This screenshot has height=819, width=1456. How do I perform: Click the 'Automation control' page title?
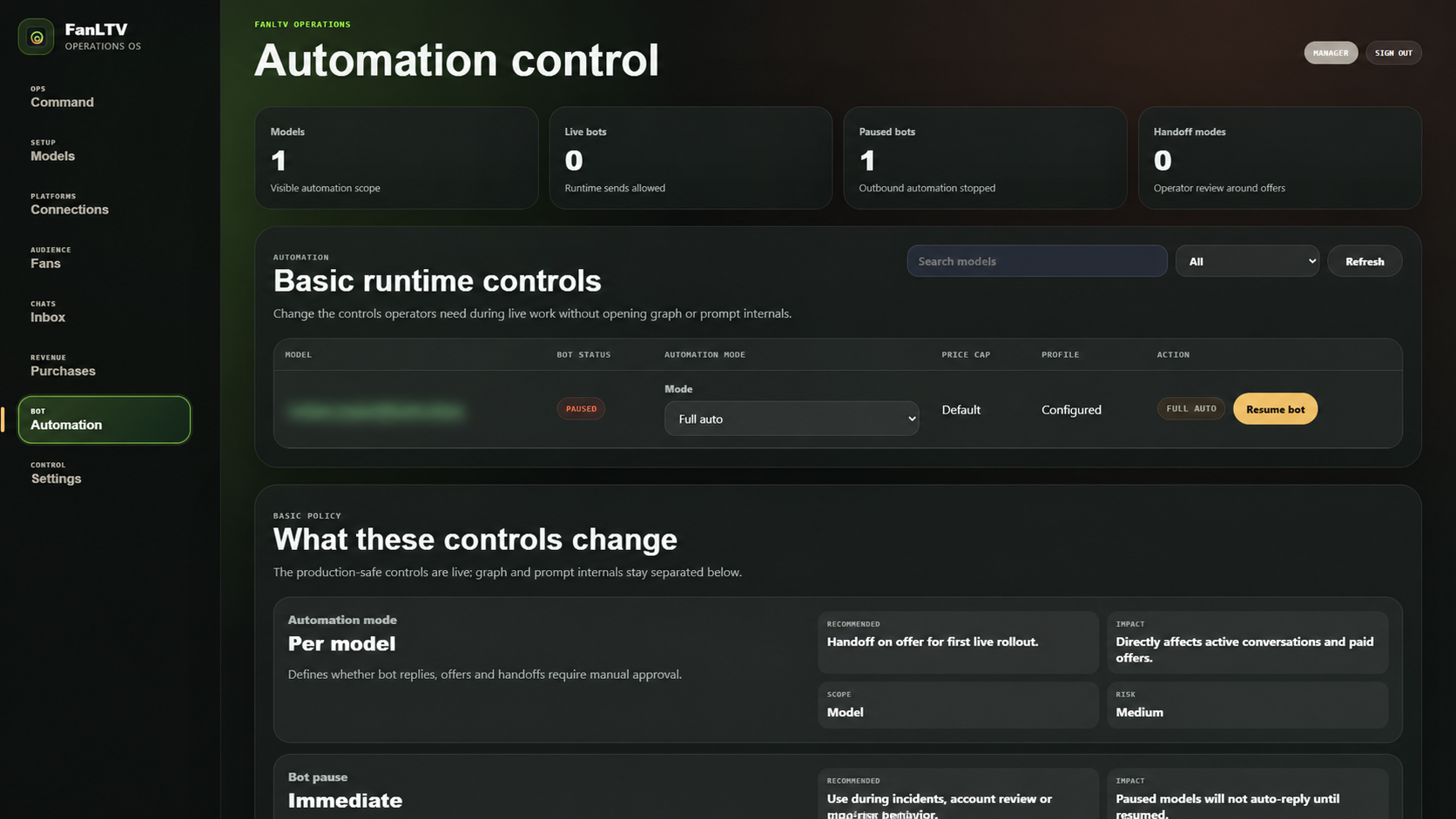[x=456, y=60]
